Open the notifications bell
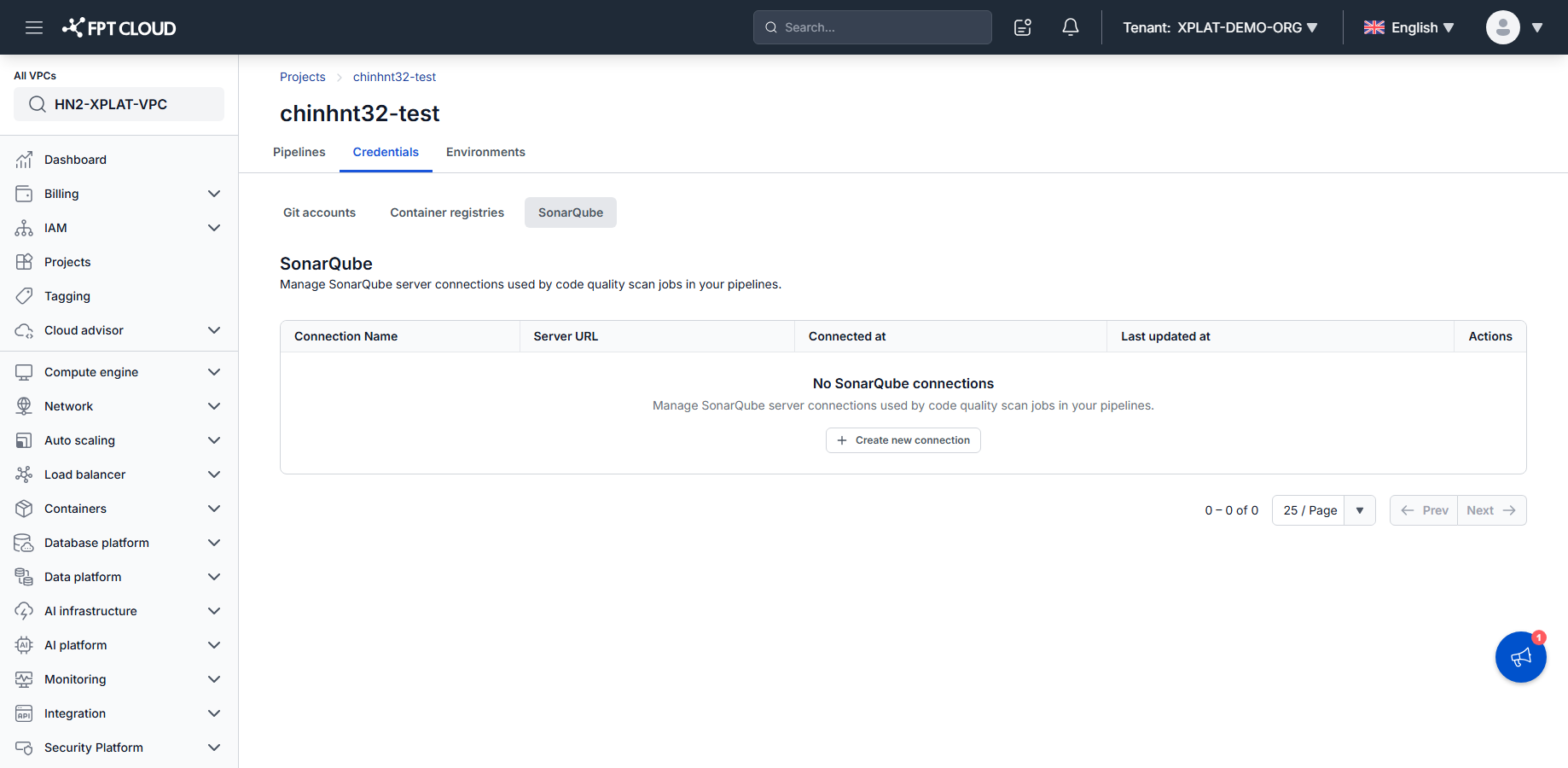The height and width of the screenshot is (768, 1568). pyautogui.click(x=1071, y=27)
